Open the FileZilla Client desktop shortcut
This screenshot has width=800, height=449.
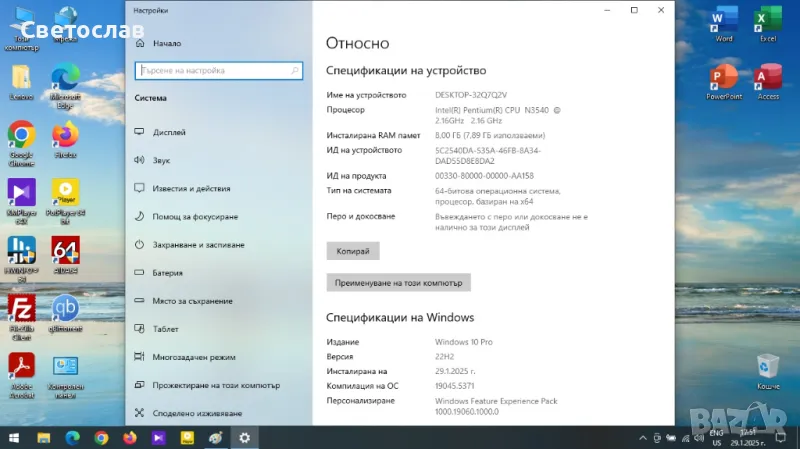21,307
